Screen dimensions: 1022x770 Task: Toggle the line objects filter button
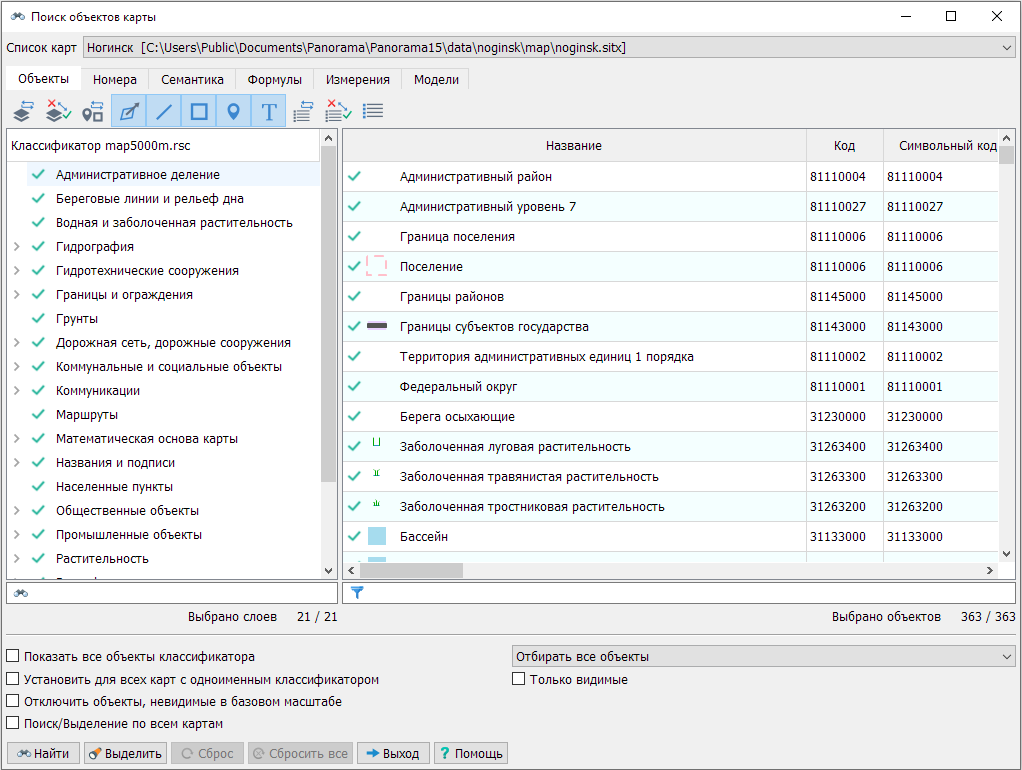(x=164, y=111)
